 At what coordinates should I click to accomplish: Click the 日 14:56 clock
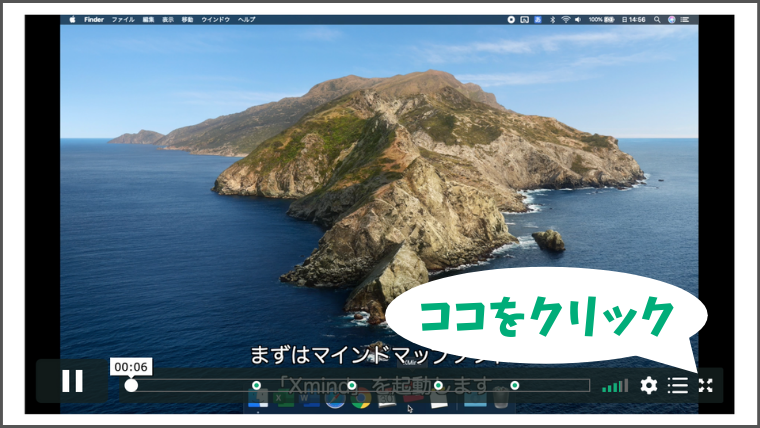click(x=633, y=19)
